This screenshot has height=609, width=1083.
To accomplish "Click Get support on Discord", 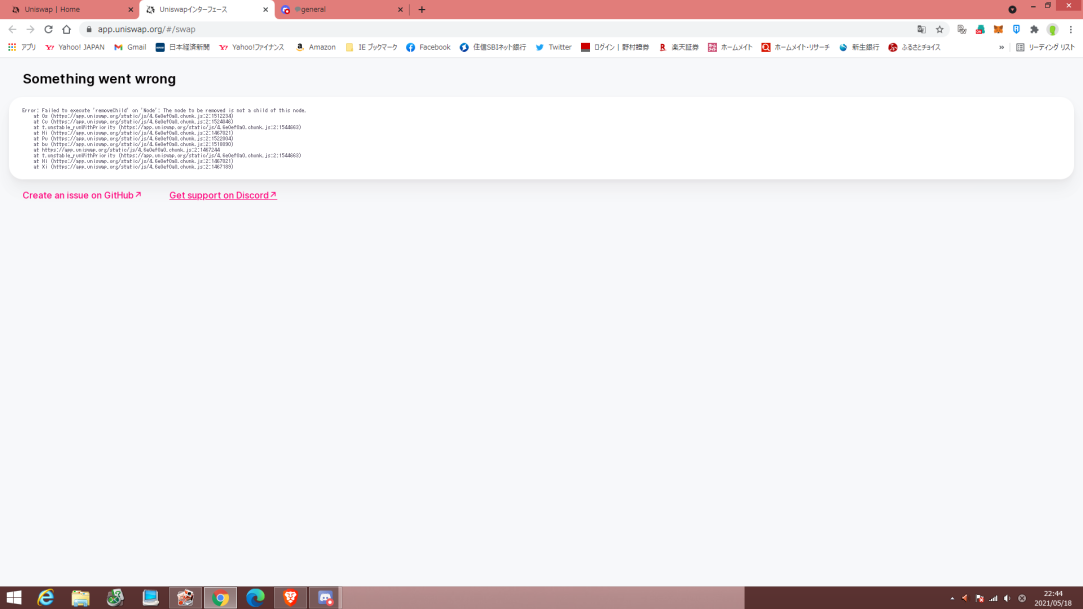I will click(222, 195).
